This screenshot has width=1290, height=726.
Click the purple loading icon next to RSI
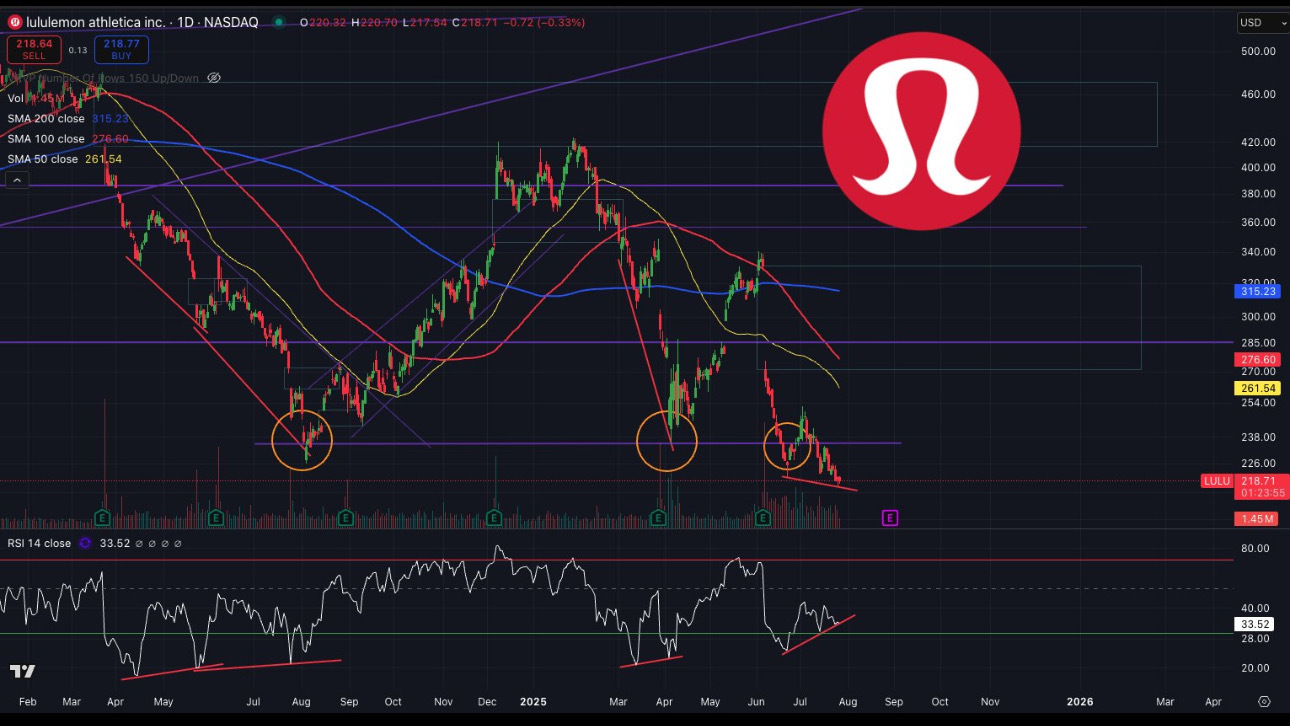[85, 543]
